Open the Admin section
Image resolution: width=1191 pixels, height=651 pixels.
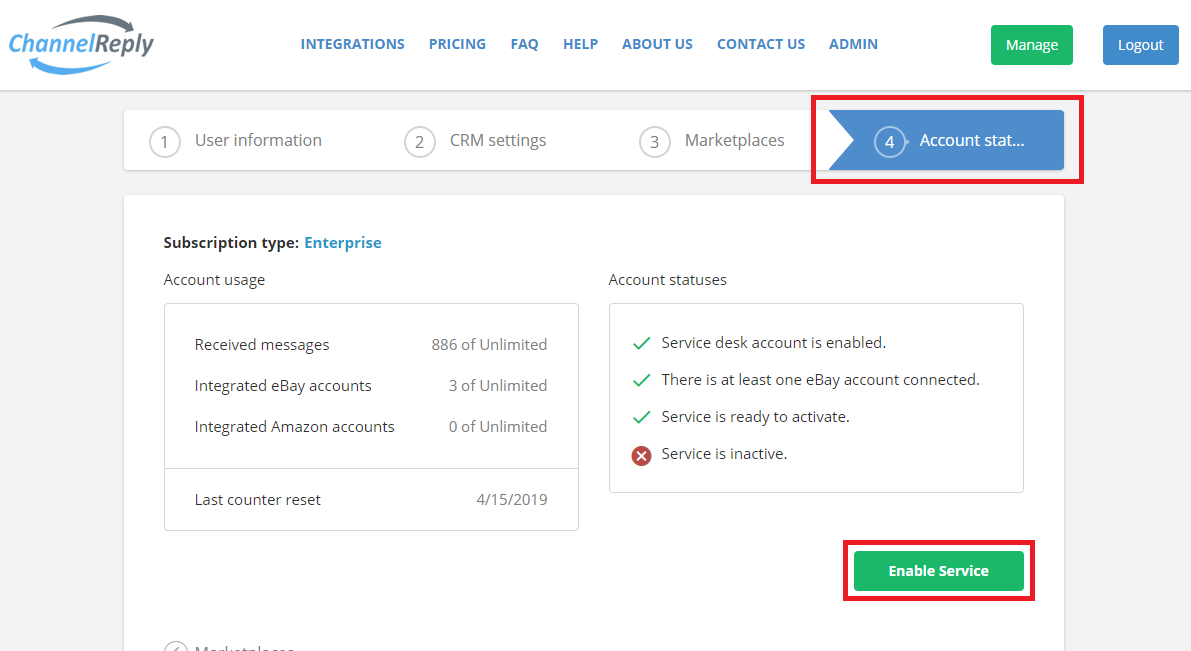tap(853, 44)
